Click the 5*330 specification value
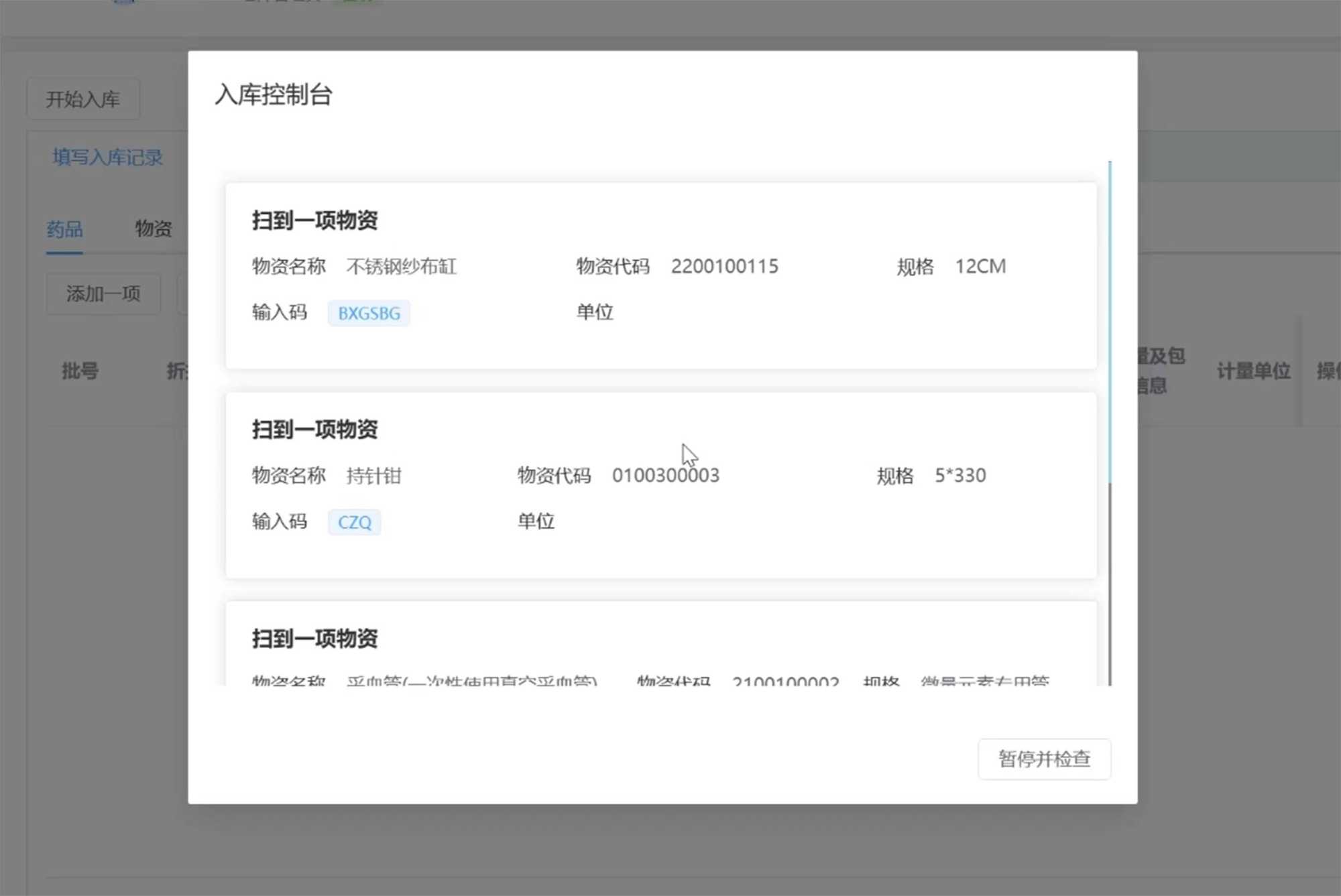This screenshot has height=896, width=1341. (x=959, y=476)
